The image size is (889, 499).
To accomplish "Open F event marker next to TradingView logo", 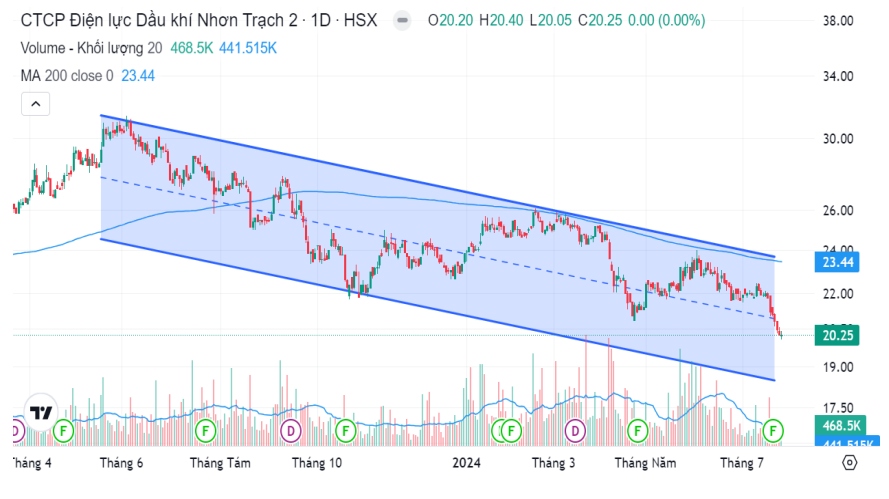I will point(64,431).
